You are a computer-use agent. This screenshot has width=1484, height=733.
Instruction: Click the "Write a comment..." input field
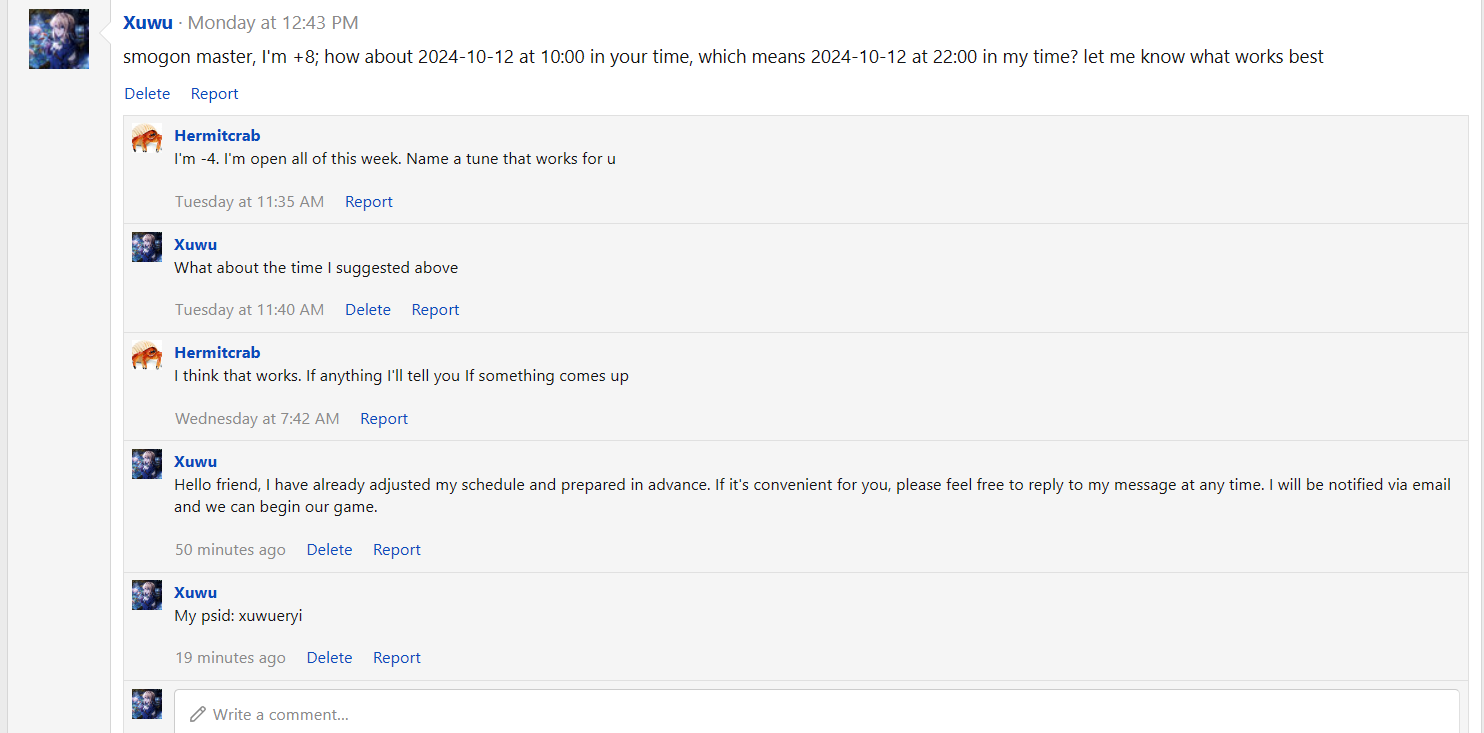pos(815,714)
